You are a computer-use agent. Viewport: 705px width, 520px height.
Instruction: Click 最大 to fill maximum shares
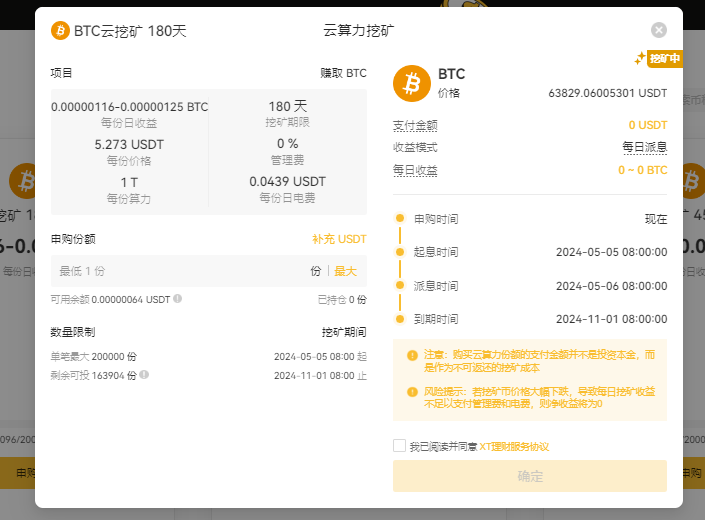pos(345,271)
